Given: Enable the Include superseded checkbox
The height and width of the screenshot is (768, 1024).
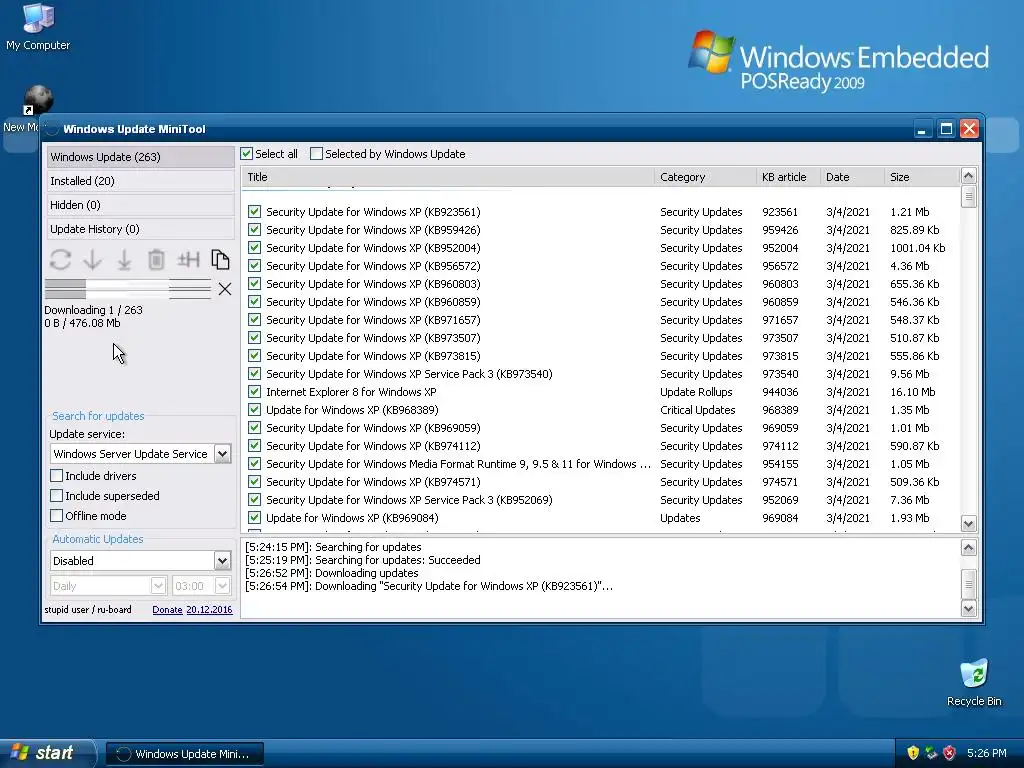Looking at the screenshot, I should 57,496.
